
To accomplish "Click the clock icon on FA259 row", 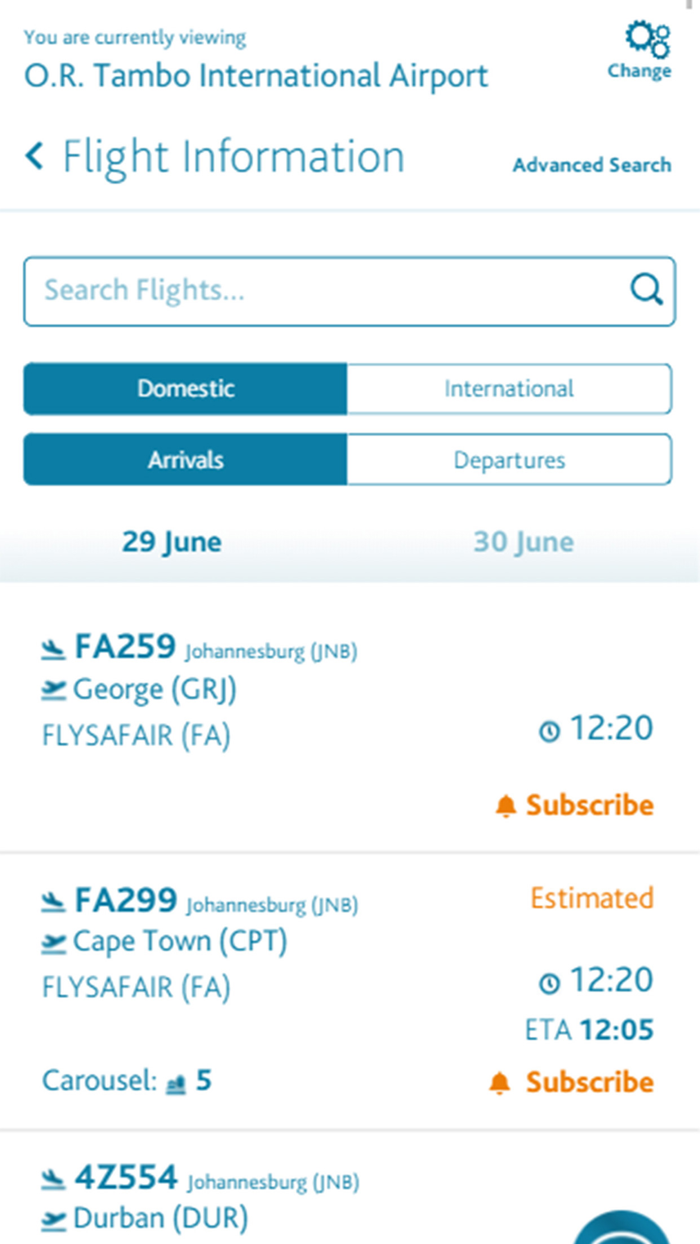I will (x=549, y=732).
